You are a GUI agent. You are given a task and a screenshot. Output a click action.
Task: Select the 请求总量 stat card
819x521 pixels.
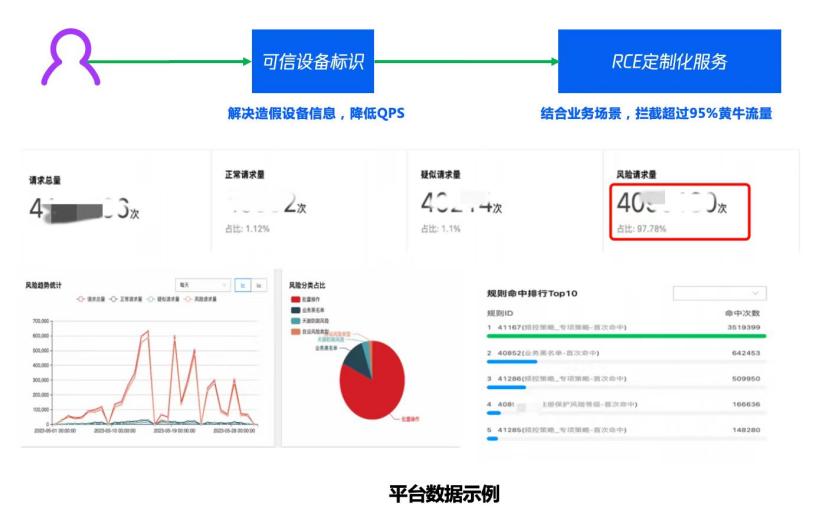pos(115,207)
